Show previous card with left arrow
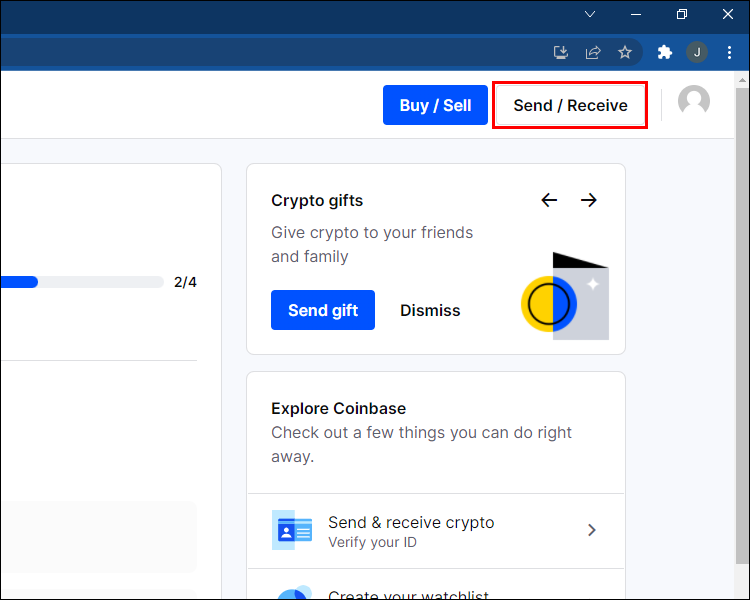 549,200
